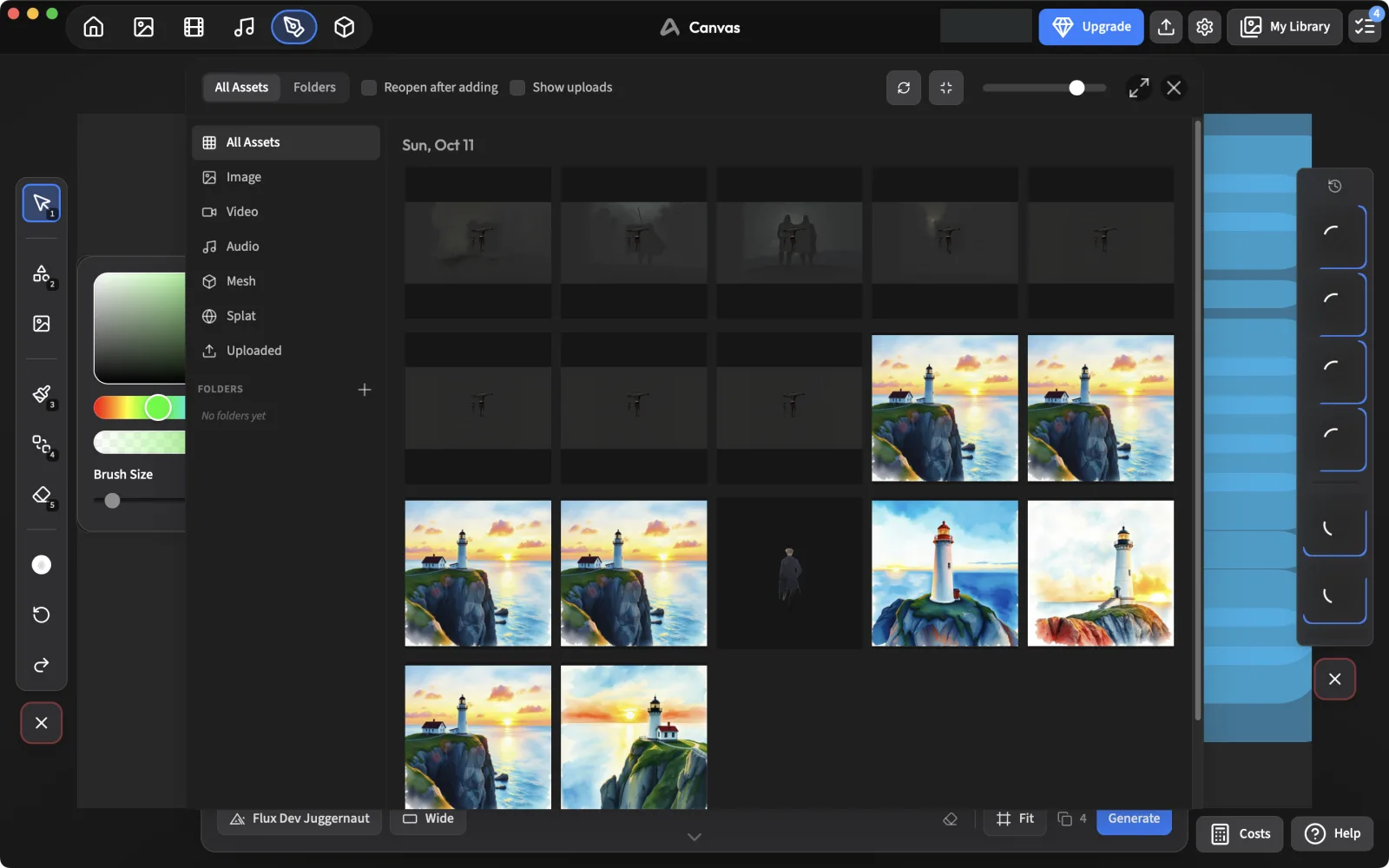Viewport: 1389px width, 868px height.
Task: Open Help
Action: tap(1333, 834)
